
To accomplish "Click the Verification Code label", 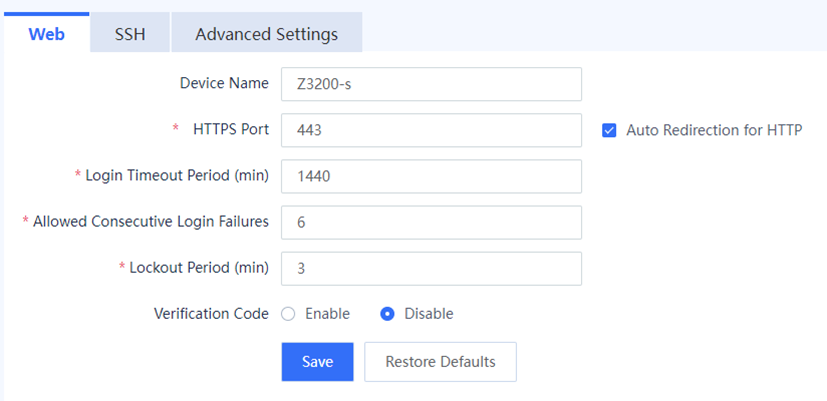I will [211, 314].
